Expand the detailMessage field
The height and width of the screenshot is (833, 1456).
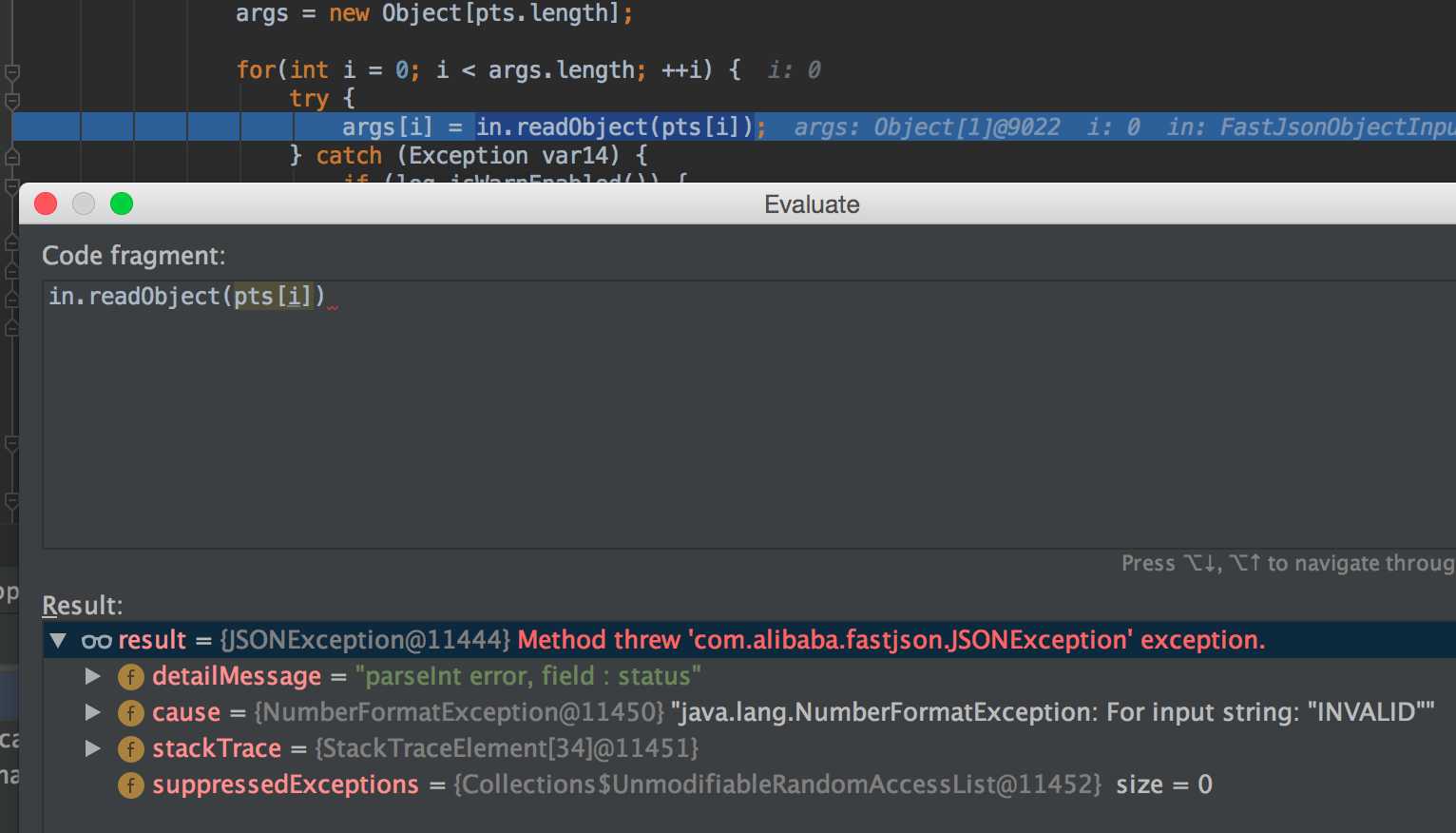[x=92, y=676]
